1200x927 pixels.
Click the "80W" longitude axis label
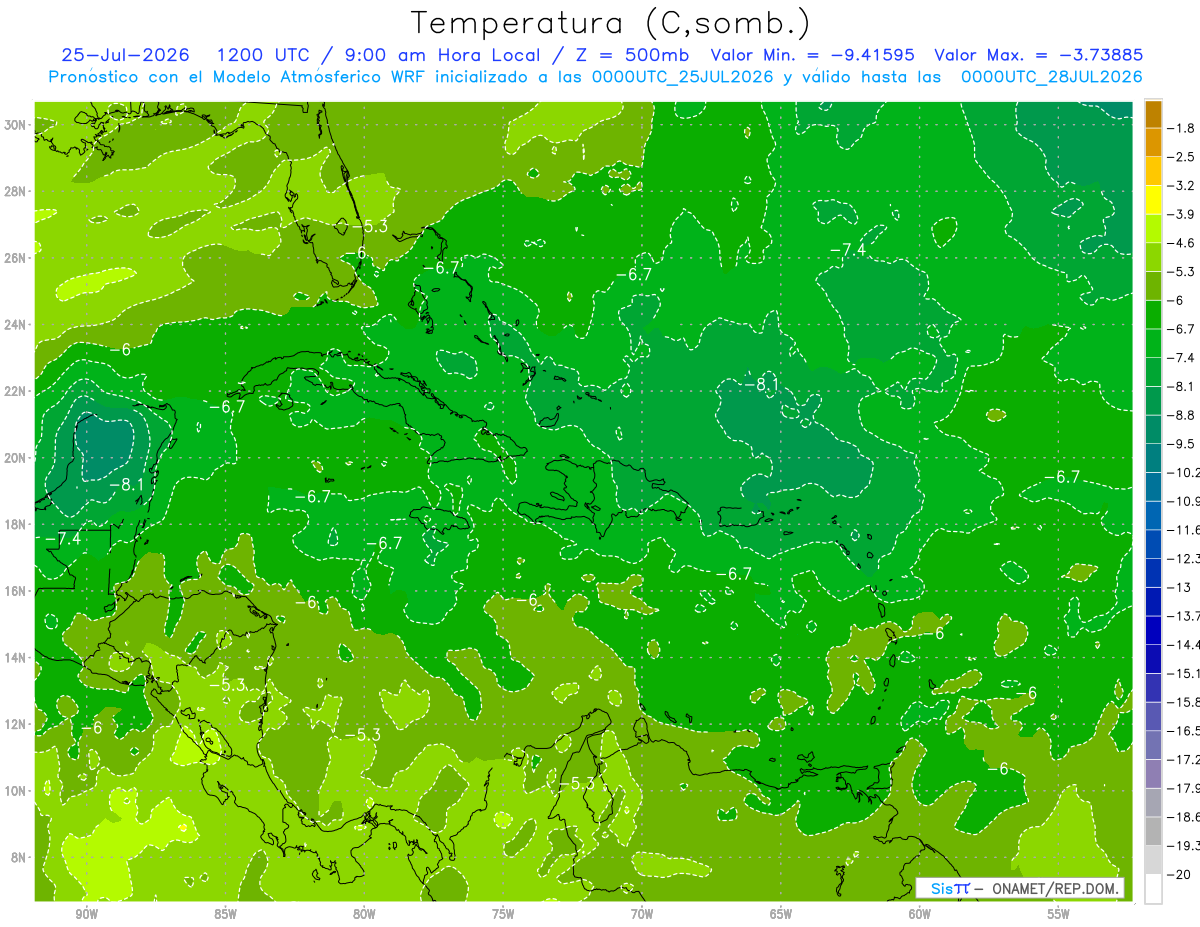coord(364,914)
